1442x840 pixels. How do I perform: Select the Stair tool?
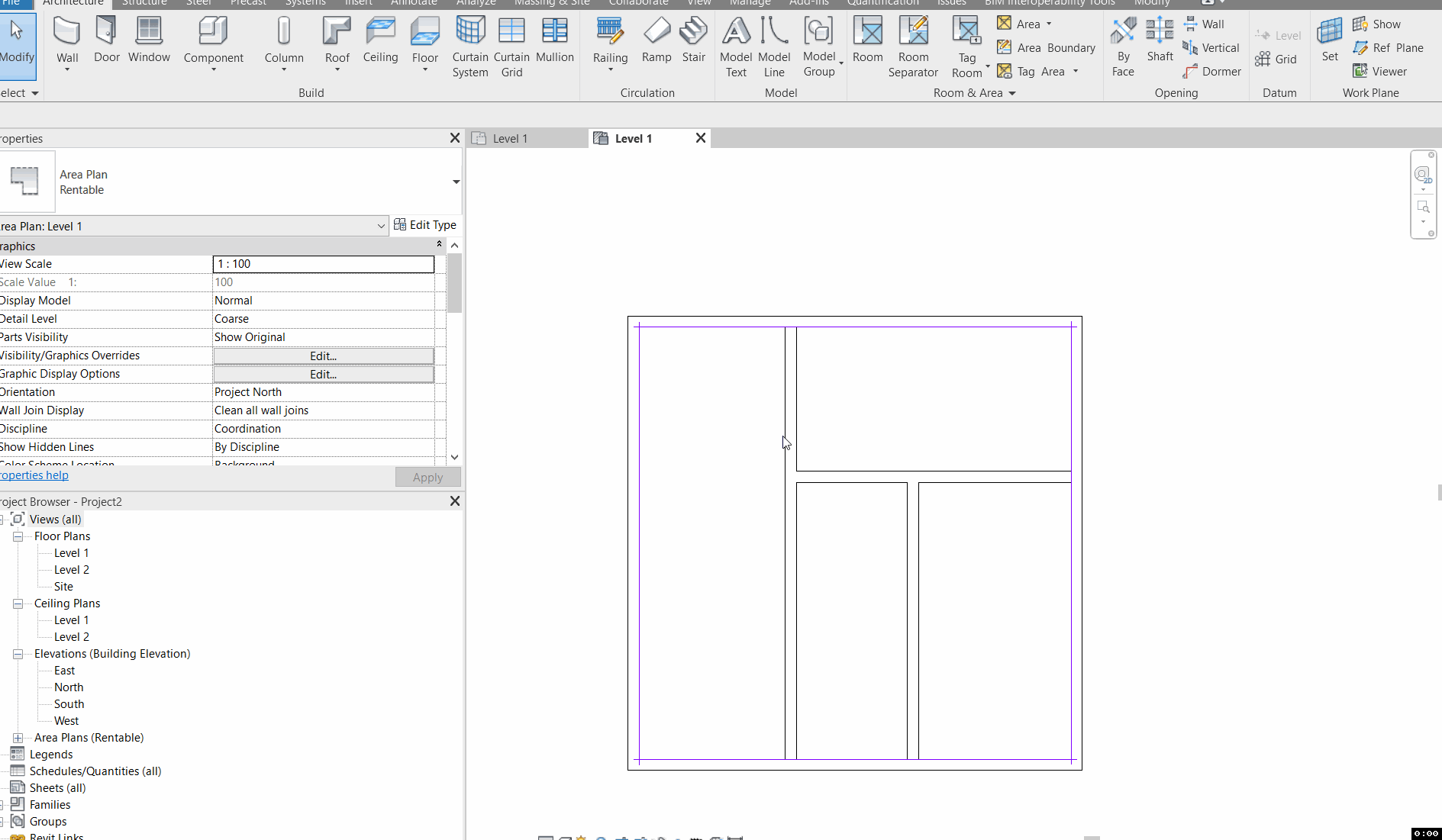point(693,38)
